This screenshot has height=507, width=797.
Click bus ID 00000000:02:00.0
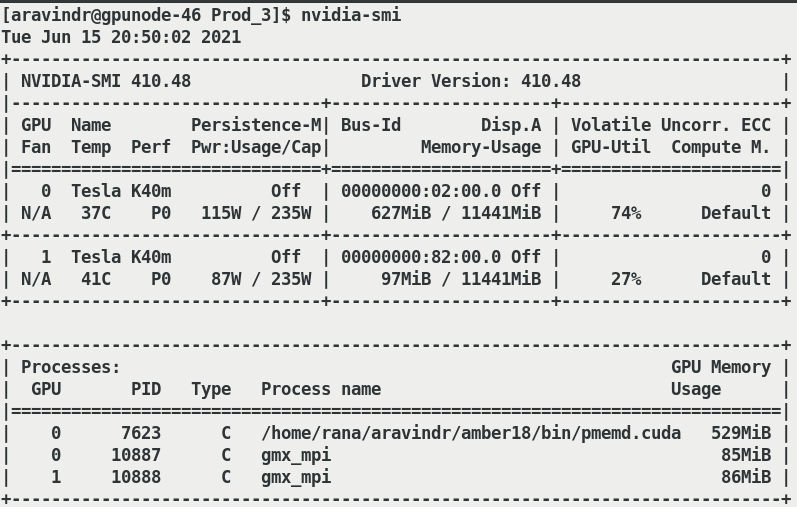click(x=420, y=191)
